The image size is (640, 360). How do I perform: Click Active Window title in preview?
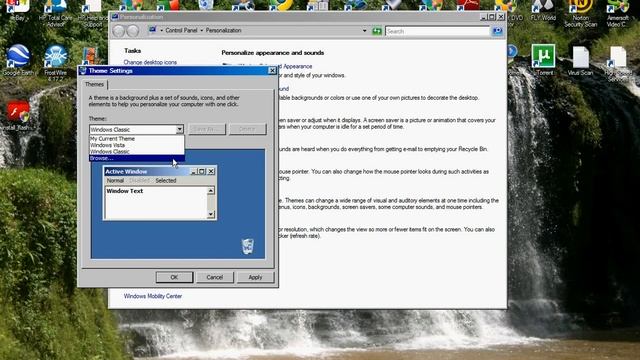point(126,172)
